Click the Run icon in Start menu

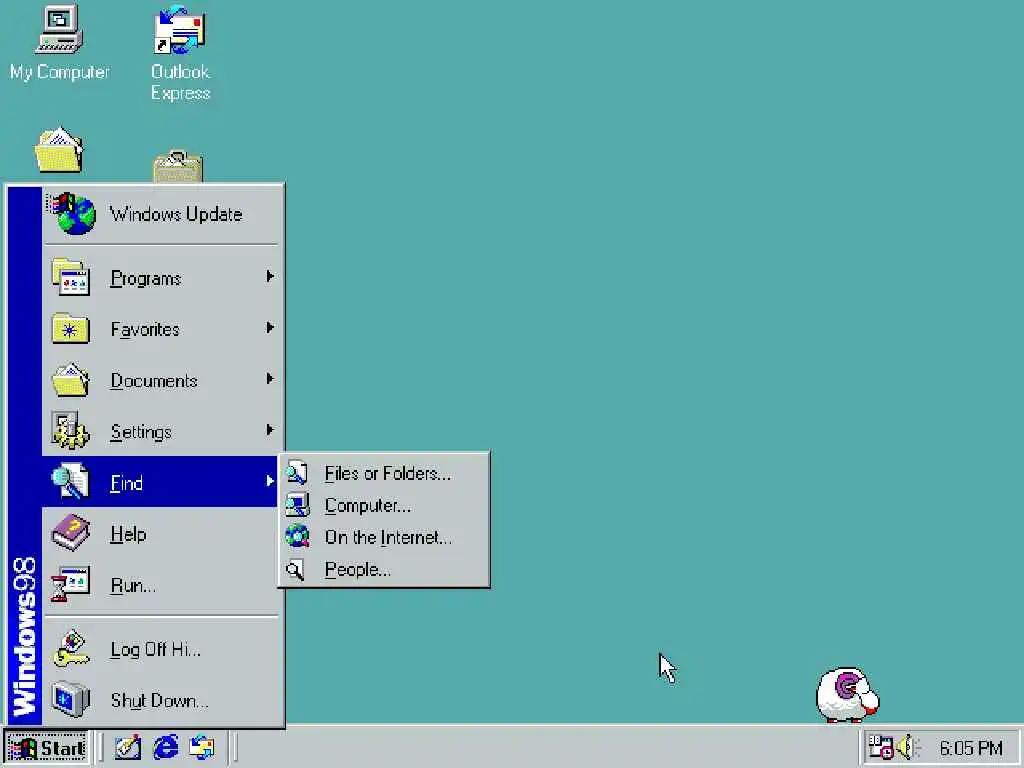coord(71,584)
